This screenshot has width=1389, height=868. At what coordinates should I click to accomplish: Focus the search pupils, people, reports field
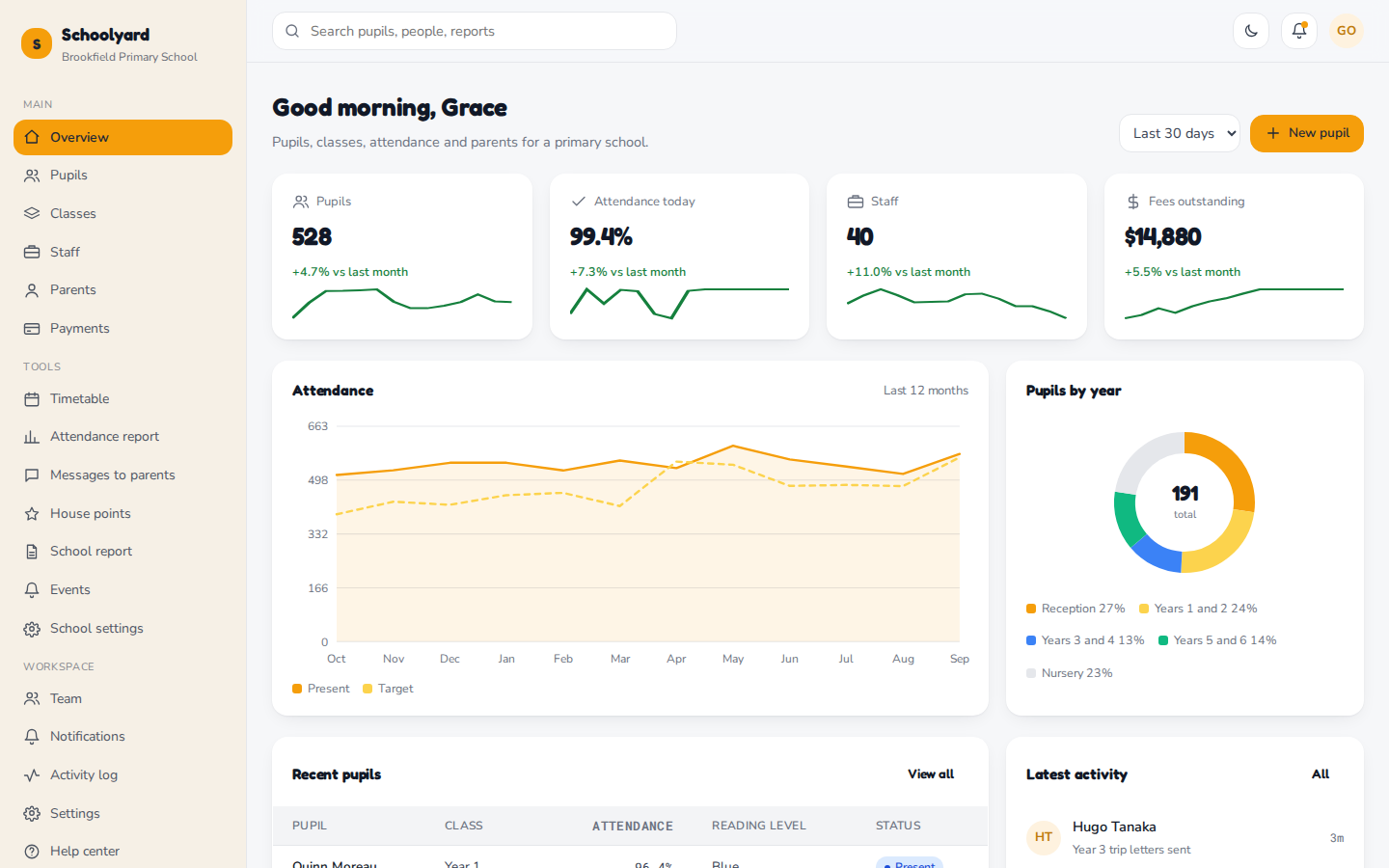point(475,31)
